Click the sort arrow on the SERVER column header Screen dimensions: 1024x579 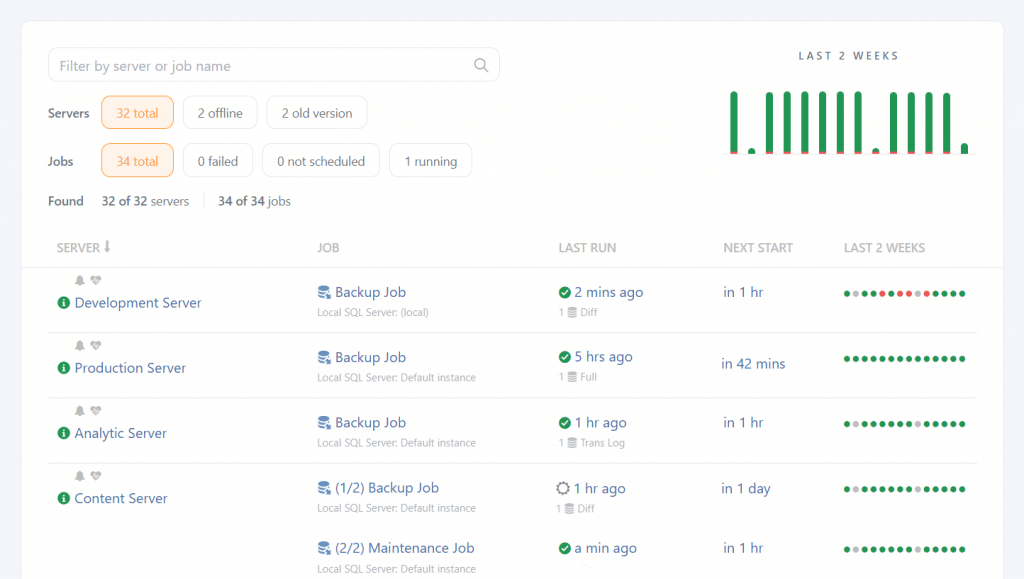[108, 247]
